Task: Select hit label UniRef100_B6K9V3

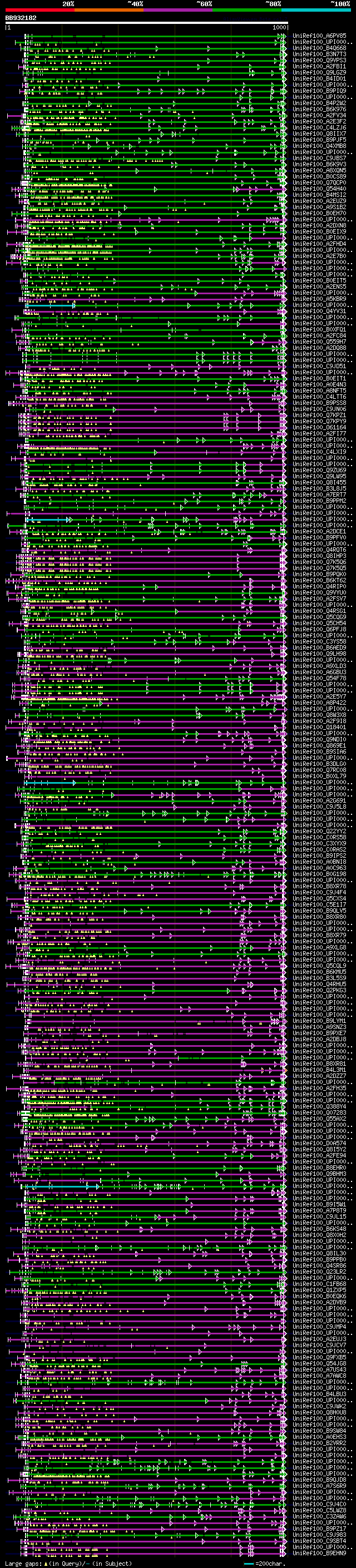Action: point(319,164)
